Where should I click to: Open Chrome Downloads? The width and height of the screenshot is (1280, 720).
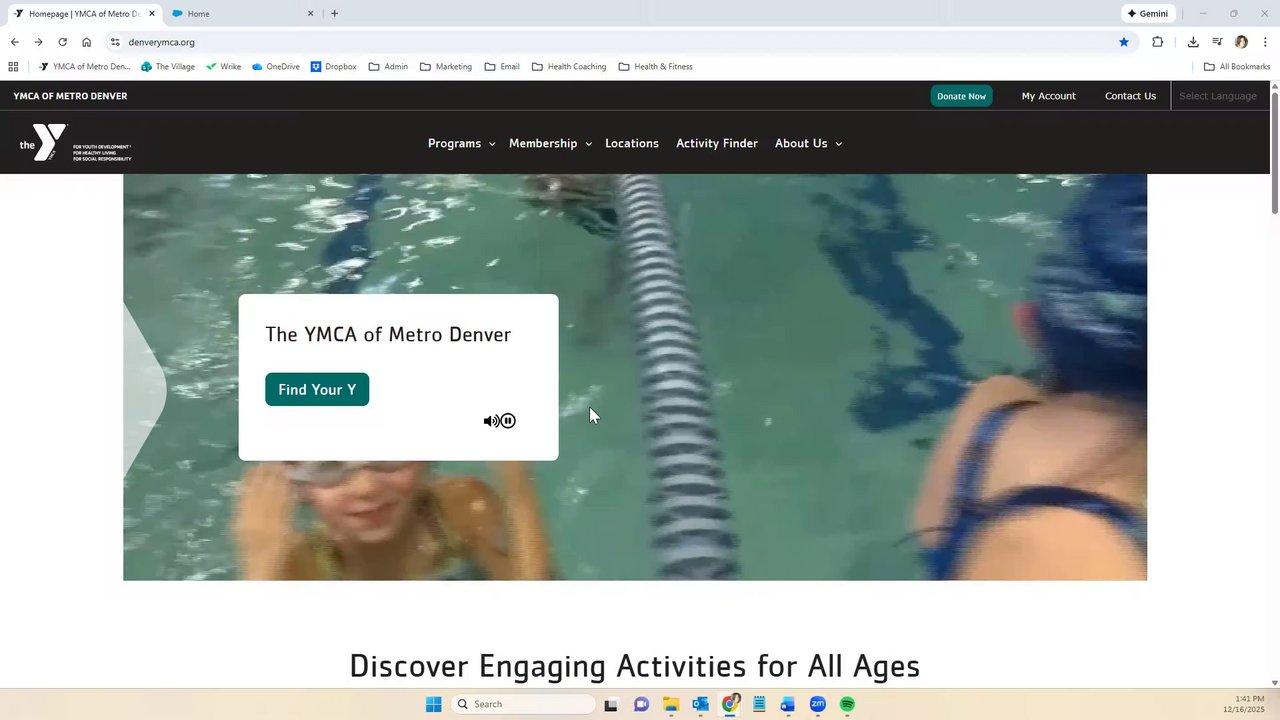[1193, 42]
